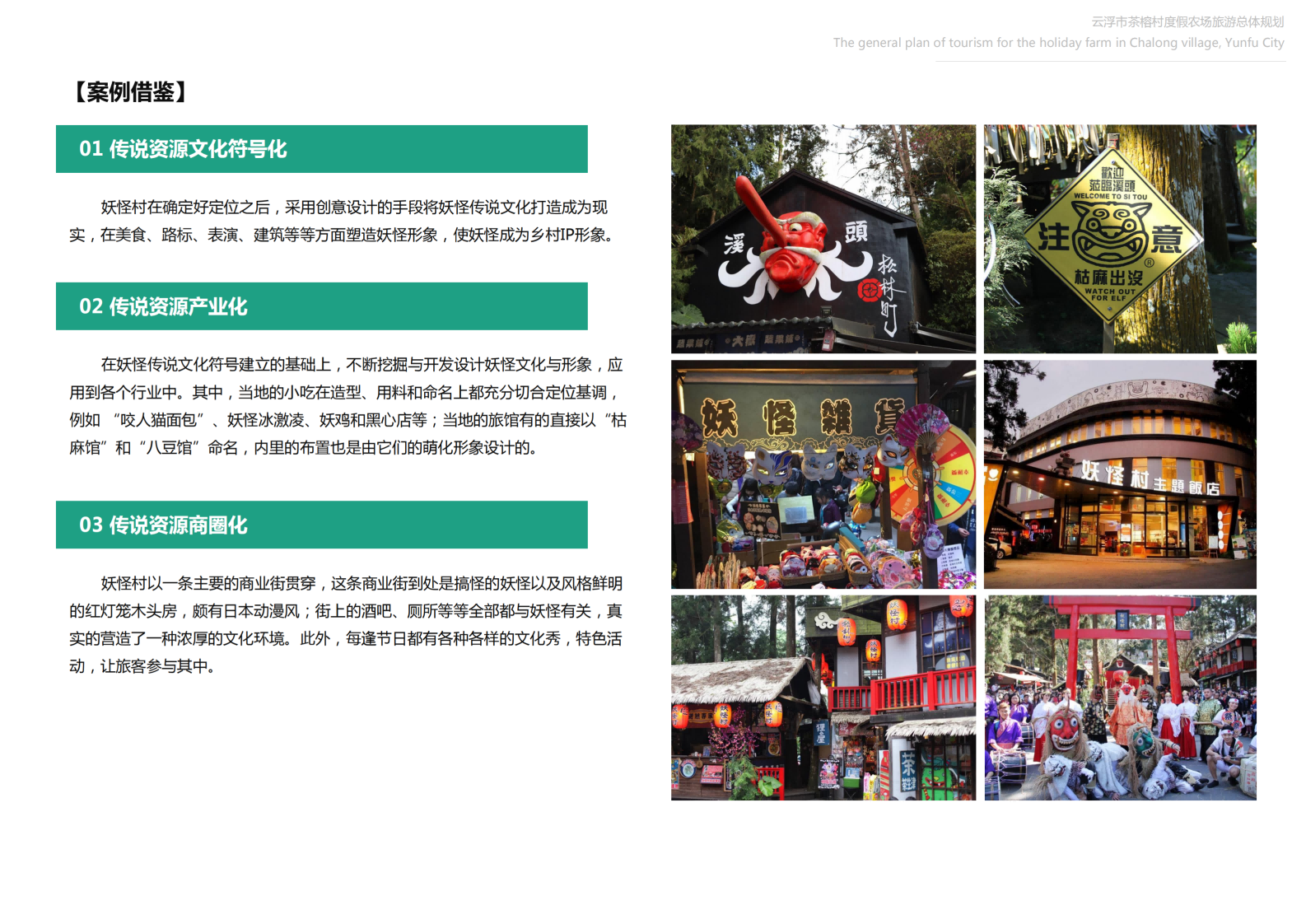This screenshot has height=924, width=1306.
Task: Open the red lantern wooden houses photo
Action: 823,698
